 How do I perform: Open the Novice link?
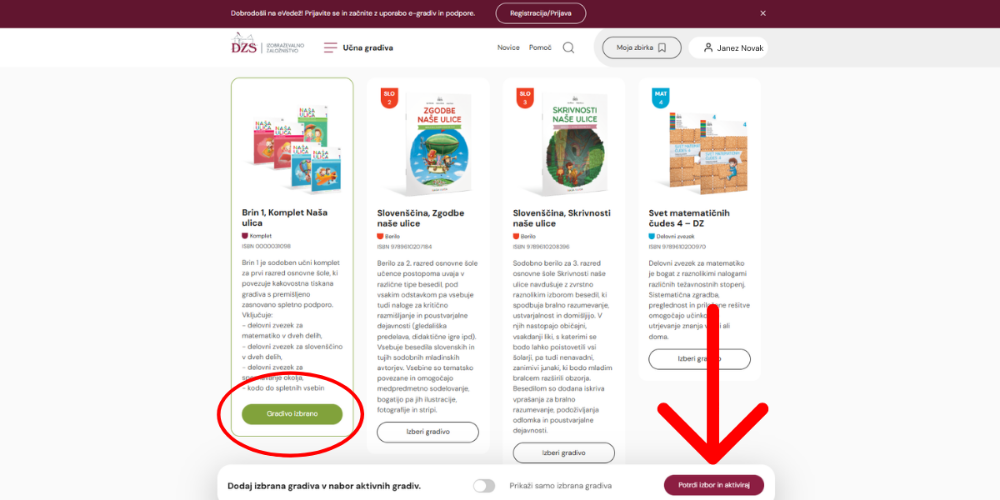point(508,48)
